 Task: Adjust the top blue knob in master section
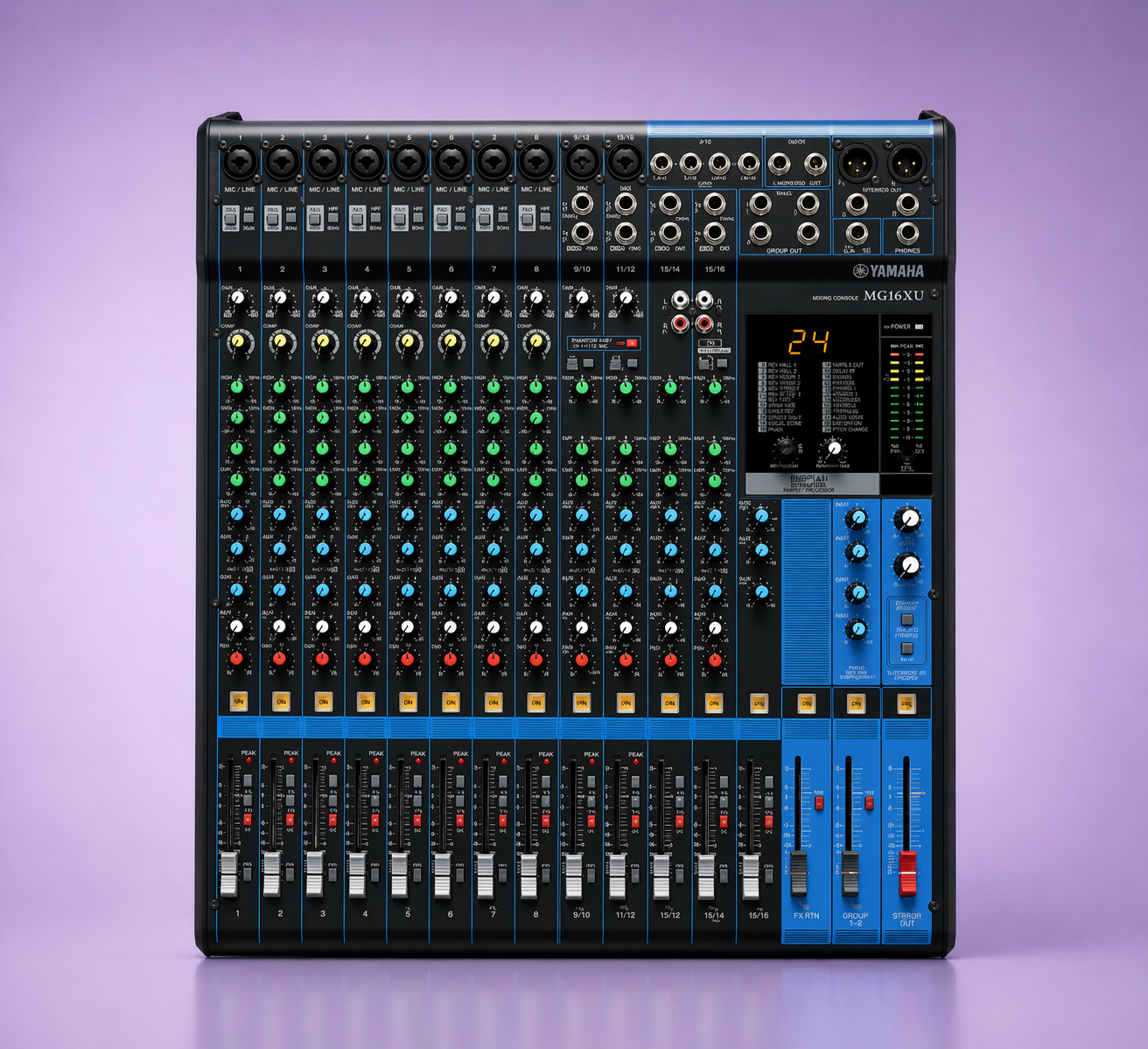point(857,519)
